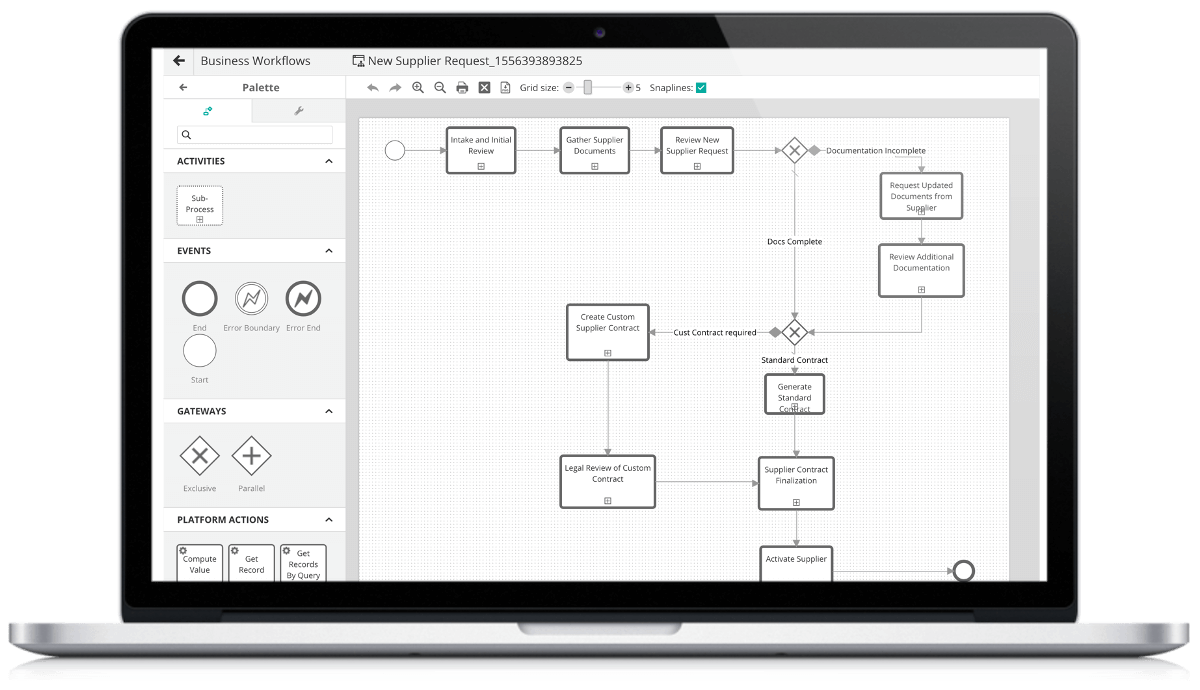Choose the Error End event in the palette
Image resolution: width=1200 pixels, height=690 pixels.
click(303, 299)
